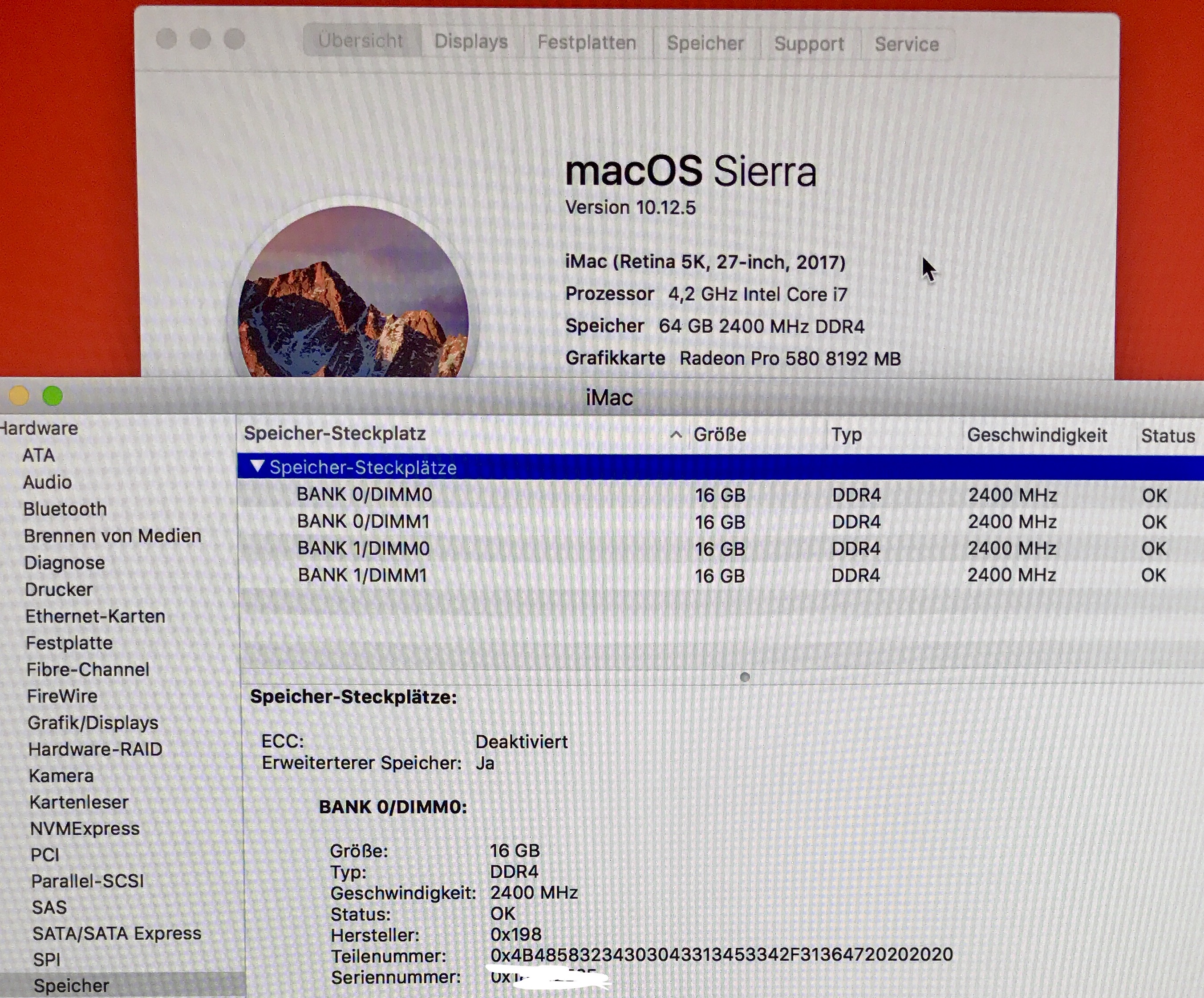The width and height of the screenshot is (1204, 998).
Task: Toggle sort arrow in Speicher-Steckplatz column header
Action: [676, 435]
